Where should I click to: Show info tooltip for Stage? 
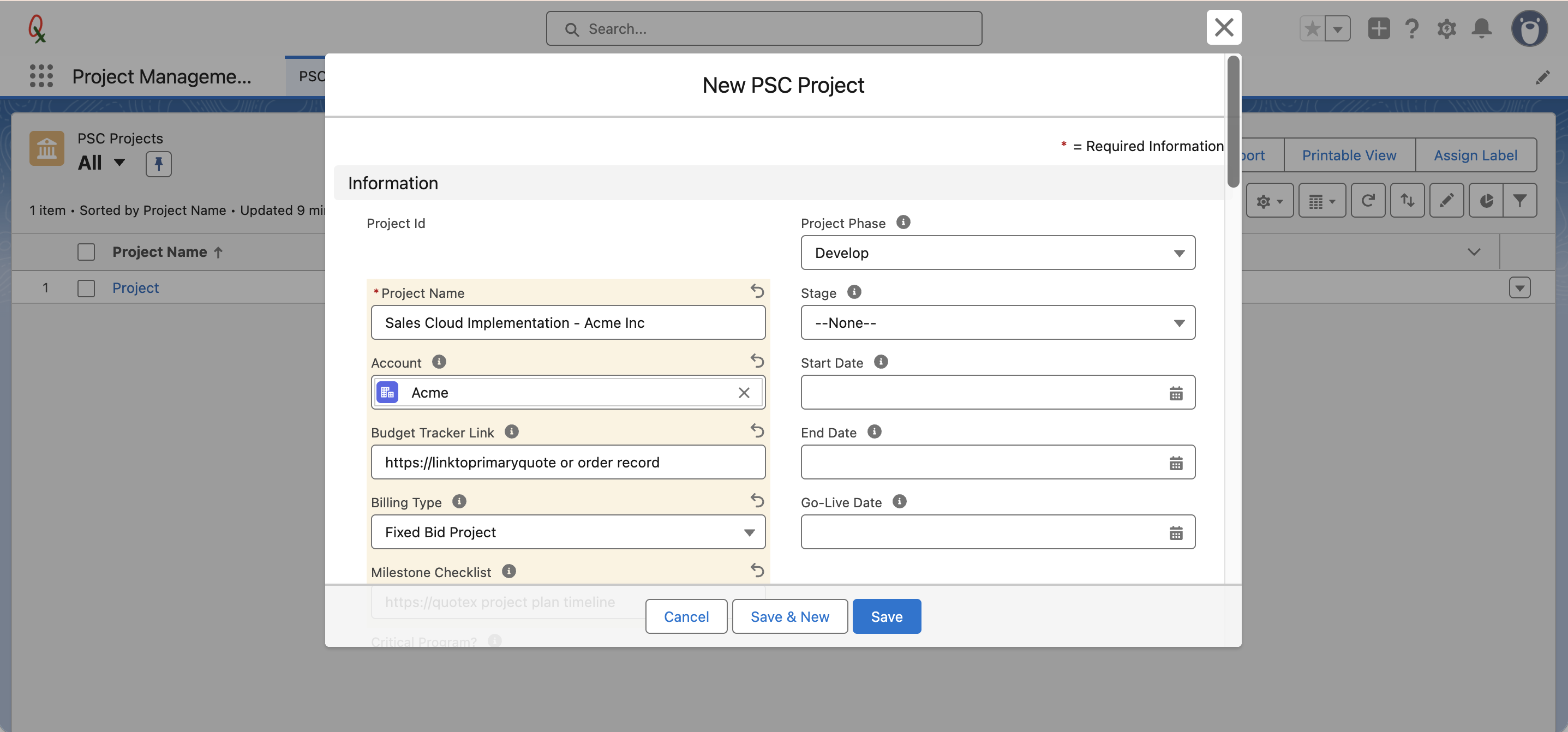click(854, 292)
